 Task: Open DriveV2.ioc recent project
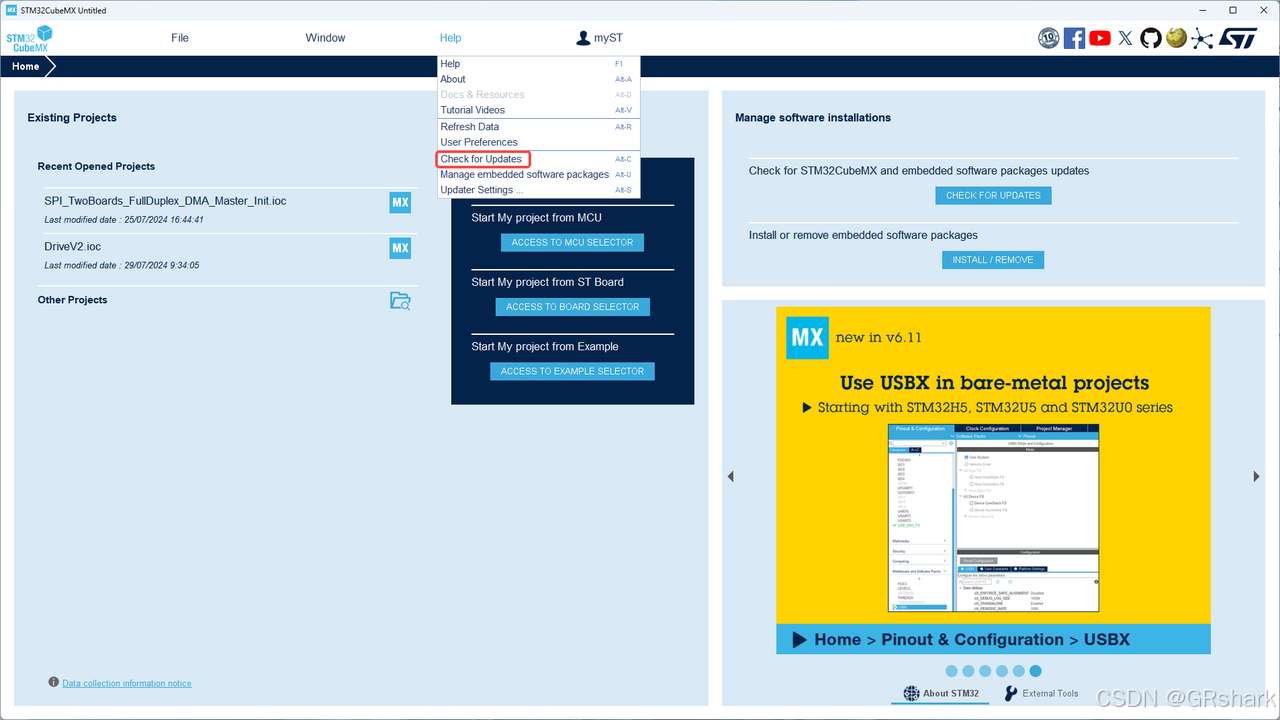tap(72, 247)
